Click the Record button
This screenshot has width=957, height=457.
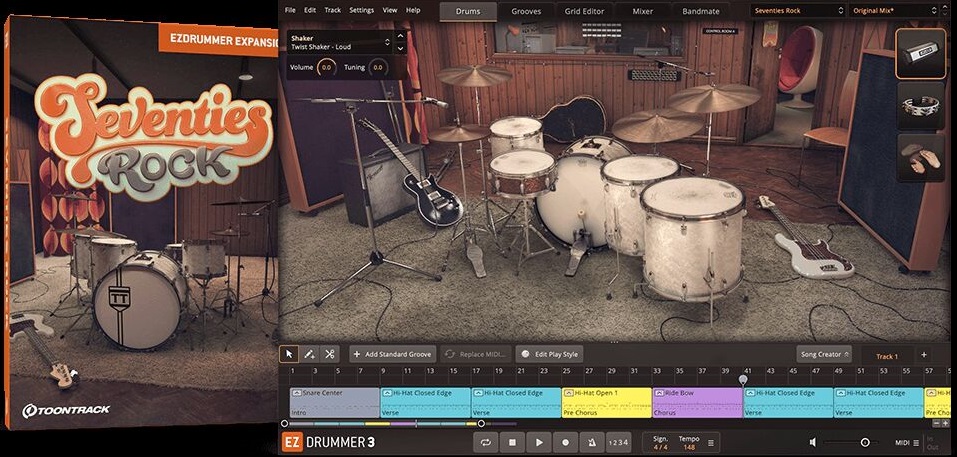point(565,442)
